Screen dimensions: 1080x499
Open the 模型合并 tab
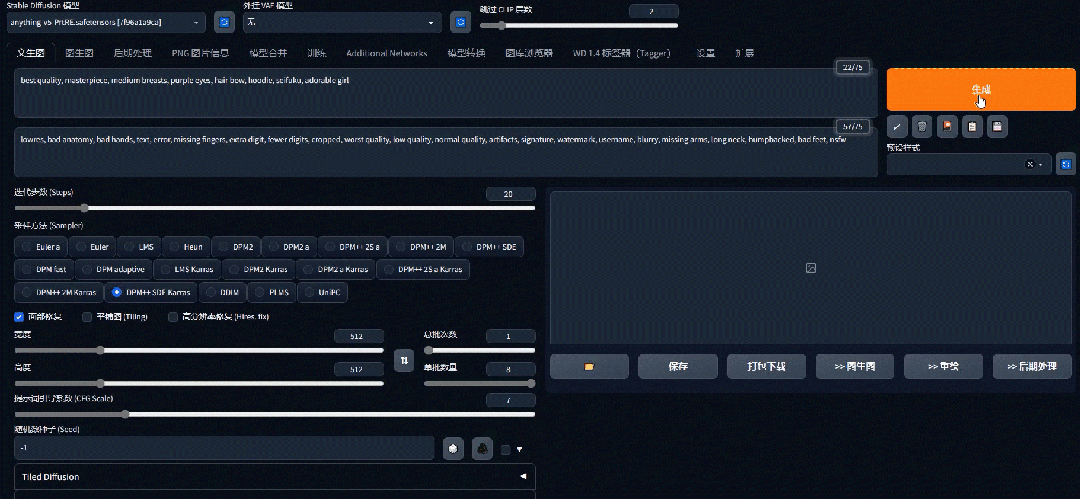pos(268,53)
